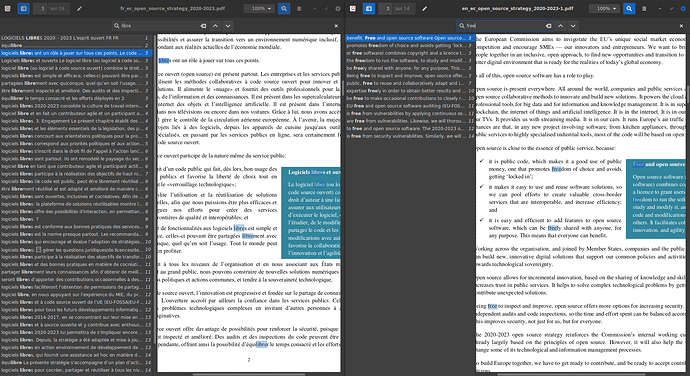The width and height of the screenshot is (690, 376).
Task: Select result 'promotes freedom of choice and avoids'
Action: 409,46
